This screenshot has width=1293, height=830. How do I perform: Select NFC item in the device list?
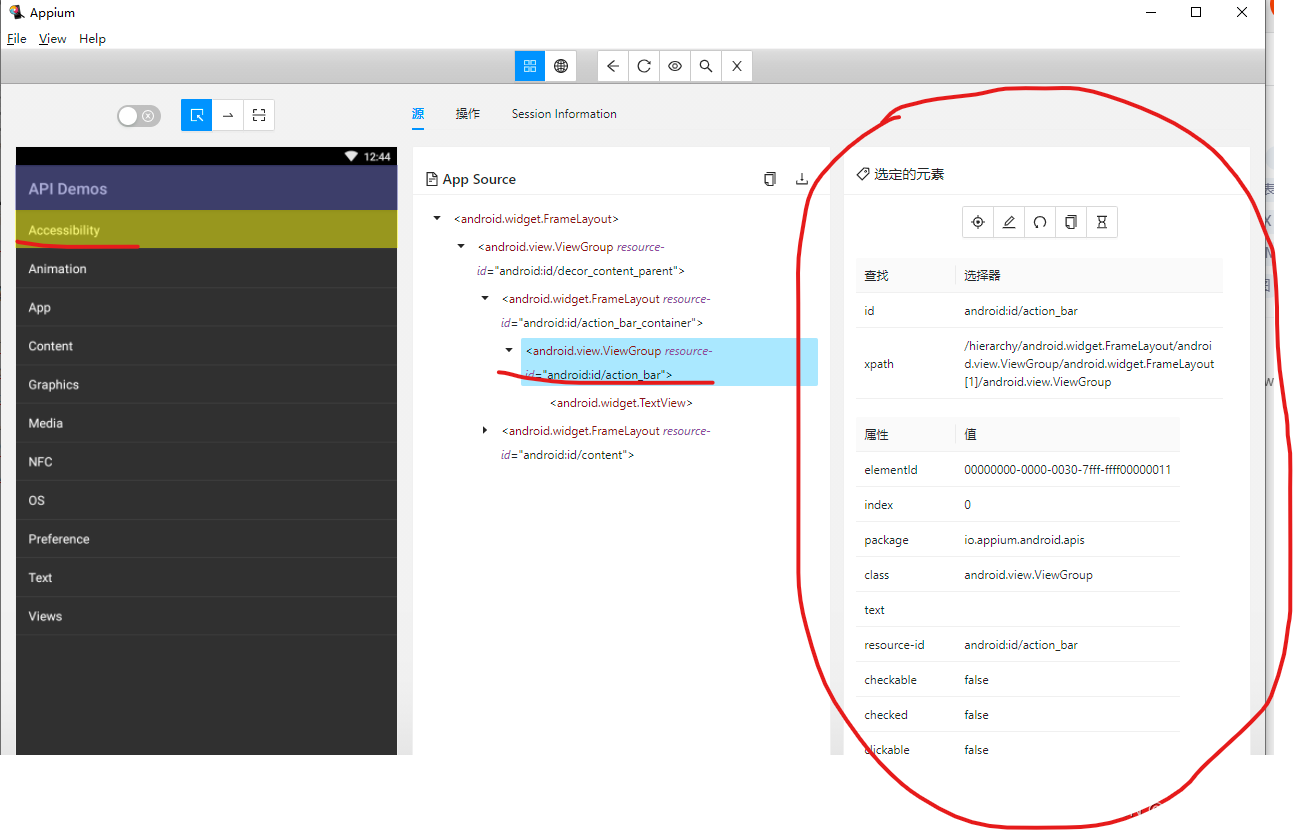click(206, 462)
